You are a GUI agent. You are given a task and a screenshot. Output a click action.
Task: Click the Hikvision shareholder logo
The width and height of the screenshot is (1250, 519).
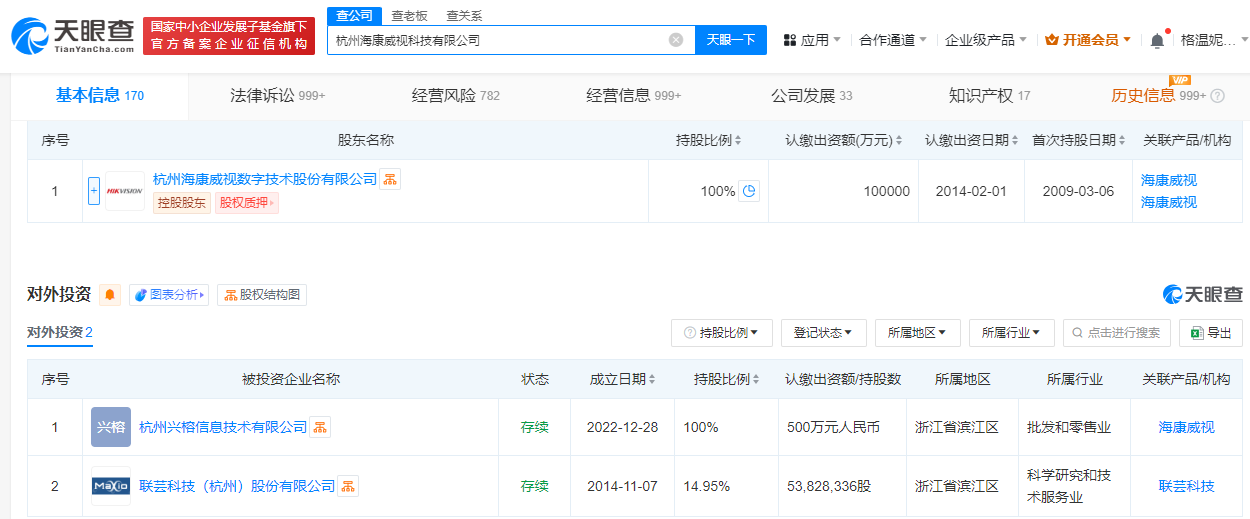(125, 191)
